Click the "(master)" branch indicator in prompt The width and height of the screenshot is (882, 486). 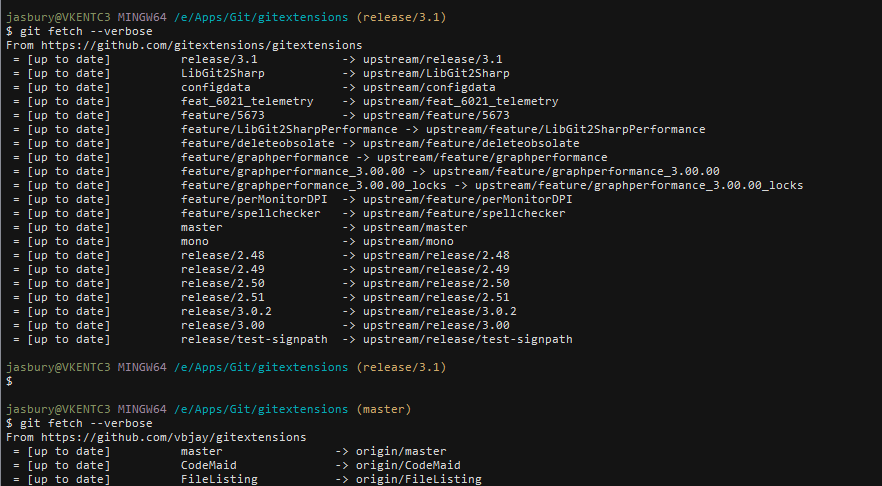point(384,410)
